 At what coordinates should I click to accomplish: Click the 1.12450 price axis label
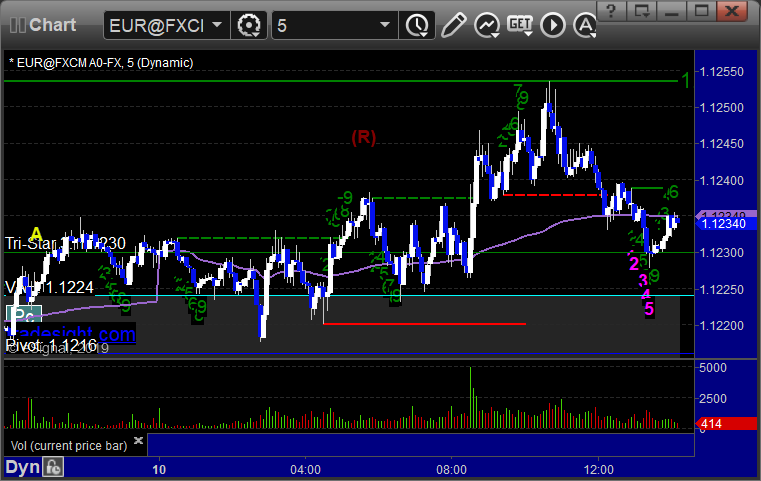pyautogui.click(x=721, y=144)
